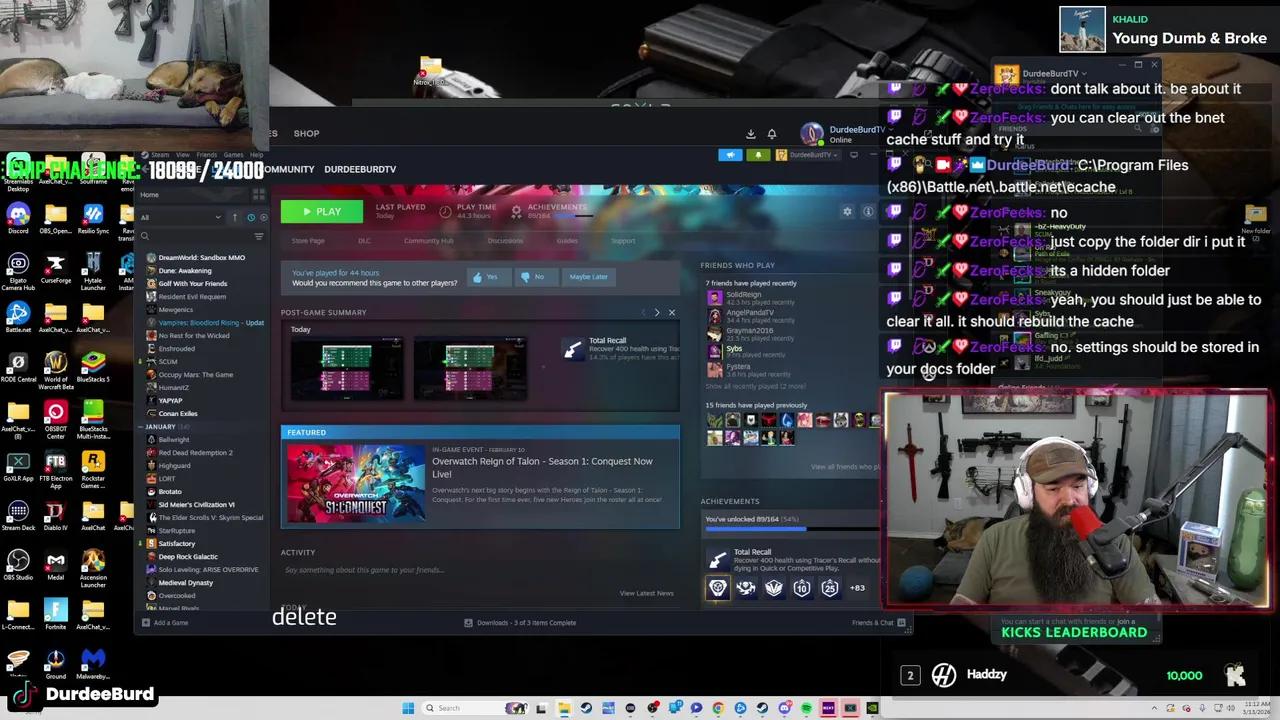The image size is (1280, 720).
Task: Open Spotify from the taskbar
Action: [x=806, y=708]
